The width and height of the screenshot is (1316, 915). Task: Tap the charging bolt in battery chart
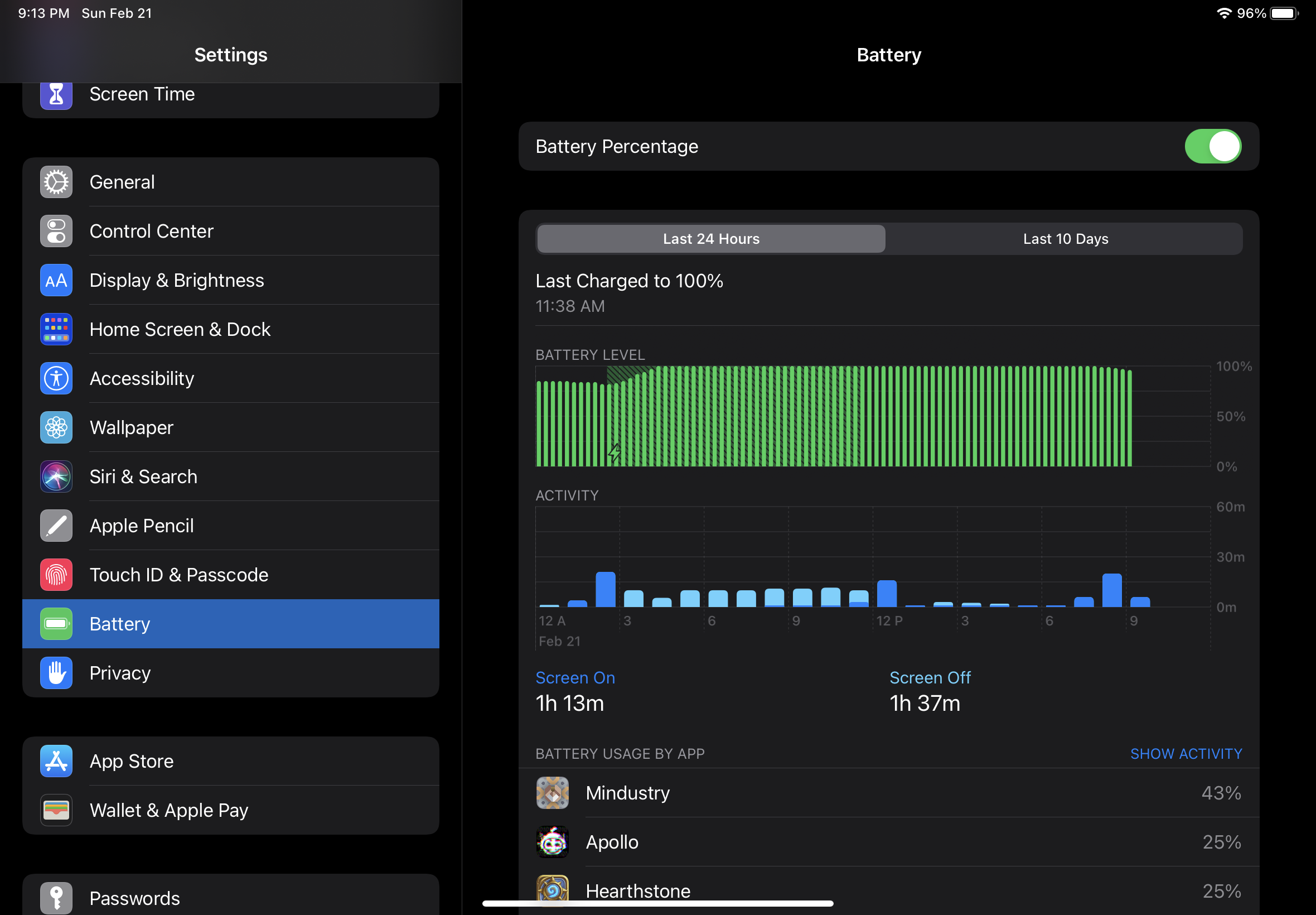pyautogui.click(x=614, y=452)
